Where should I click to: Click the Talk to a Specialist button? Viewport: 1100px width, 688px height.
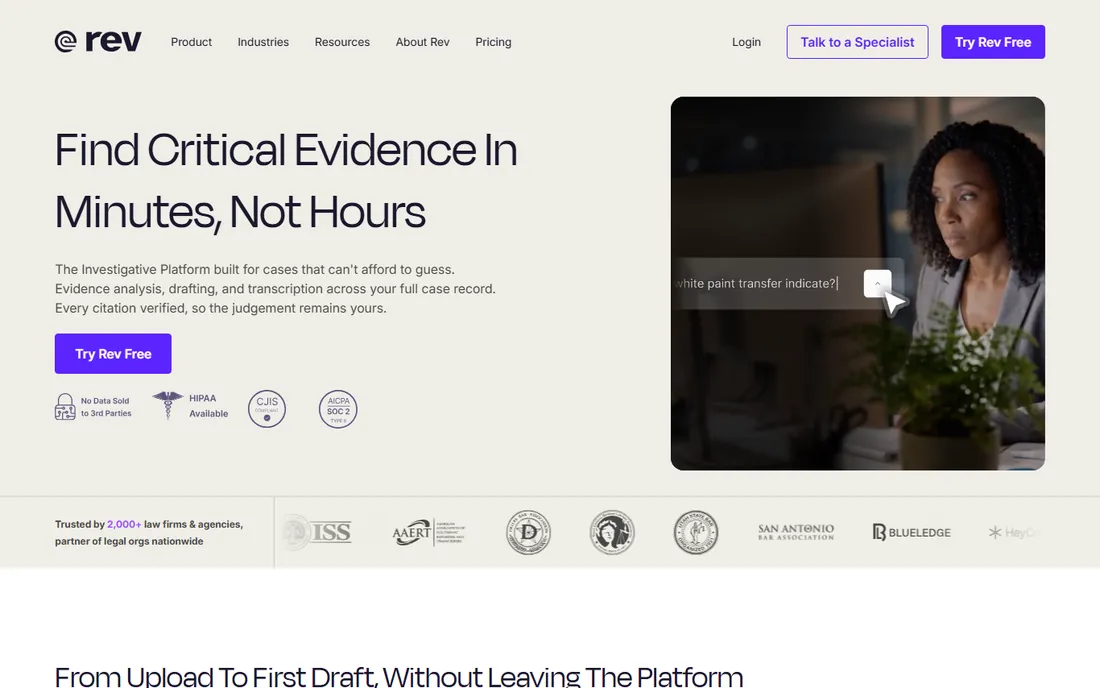[857, 42]
